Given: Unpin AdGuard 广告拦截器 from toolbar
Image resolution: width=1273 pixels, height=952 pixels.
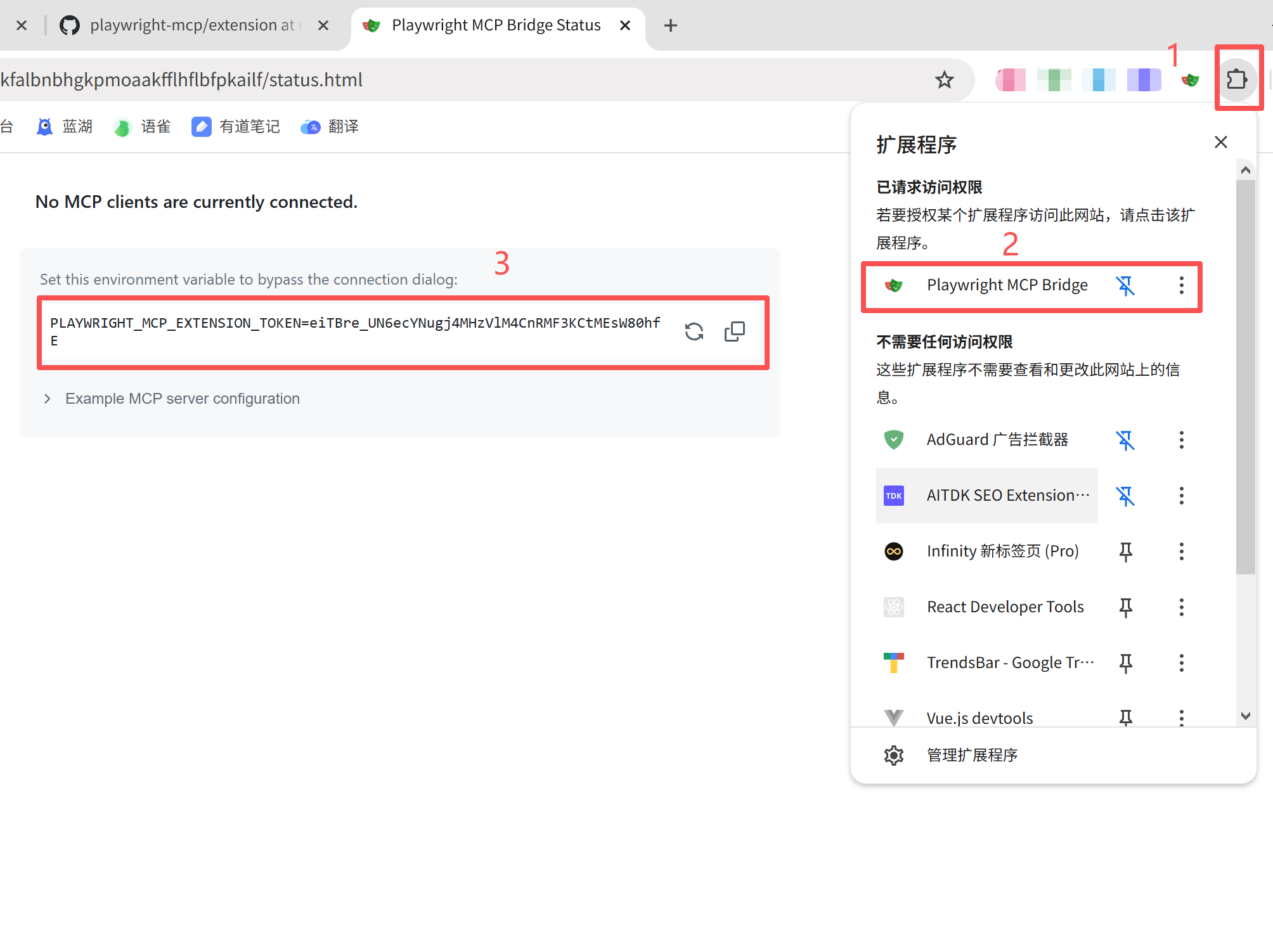Looking at the screenshot, I should tap(1125, 440).
